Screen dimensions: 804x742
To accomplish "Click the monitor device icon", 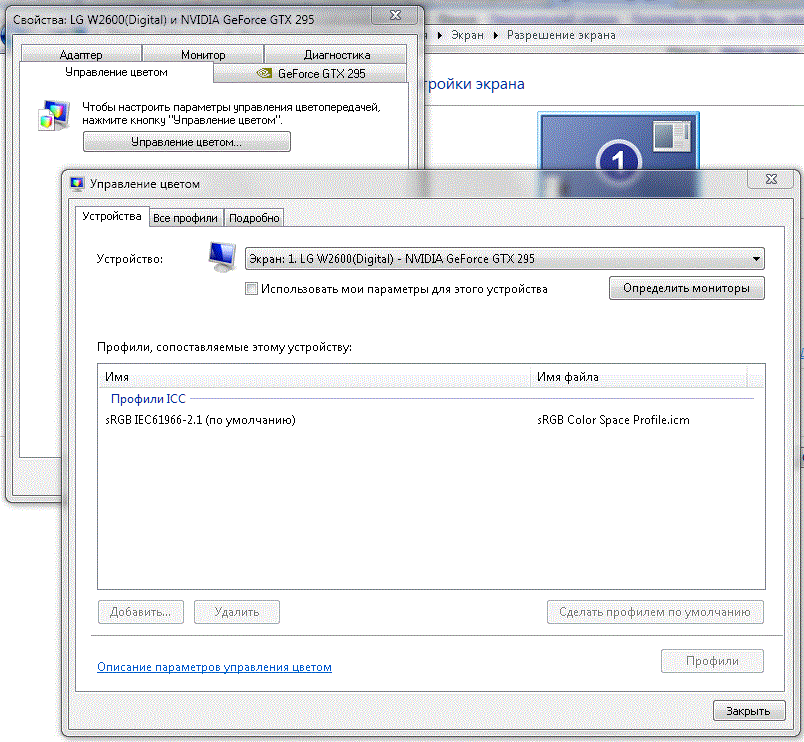I will tap(223, 256).
